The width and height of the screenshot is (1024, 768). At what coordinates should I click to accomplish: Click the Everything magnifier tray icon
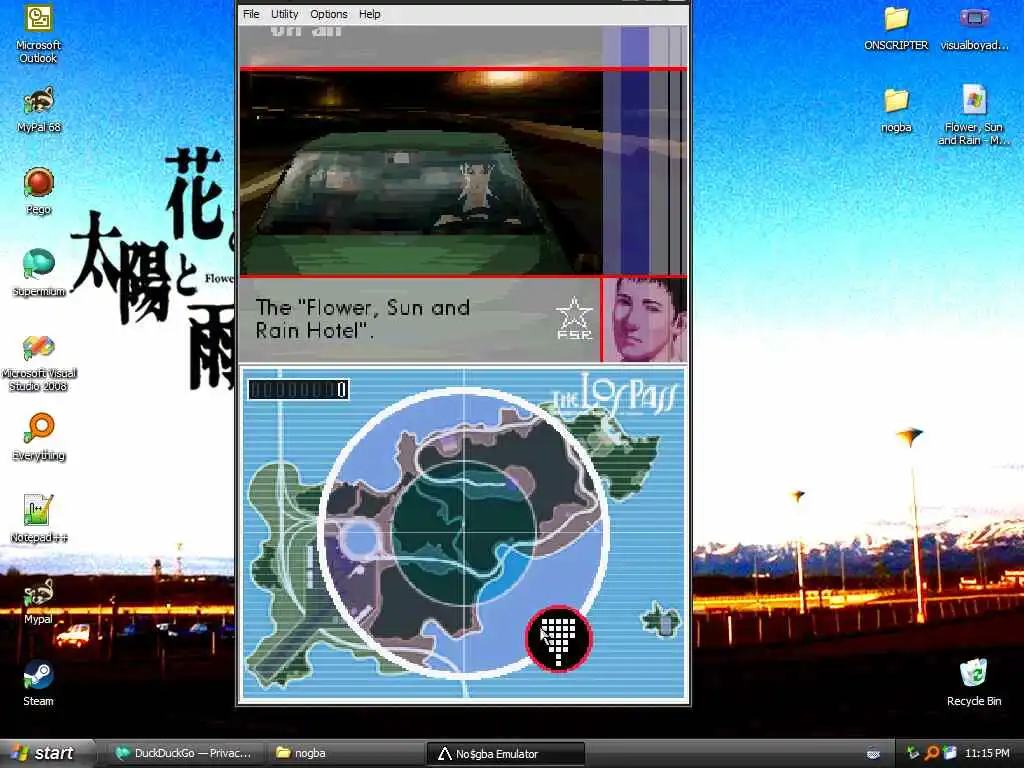pyautogui.click(x=931, y=753)
